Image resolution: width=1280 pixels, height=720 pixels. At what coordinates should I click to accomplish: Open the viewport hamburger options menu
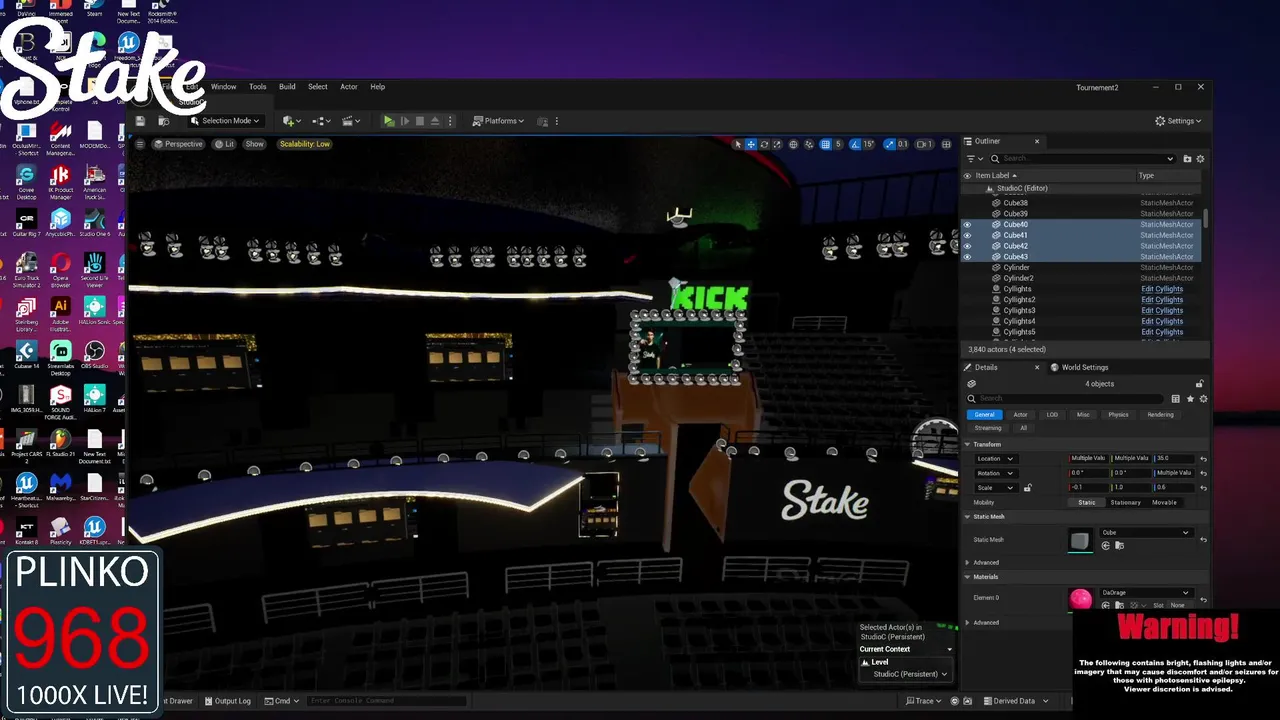click(140, 144)
